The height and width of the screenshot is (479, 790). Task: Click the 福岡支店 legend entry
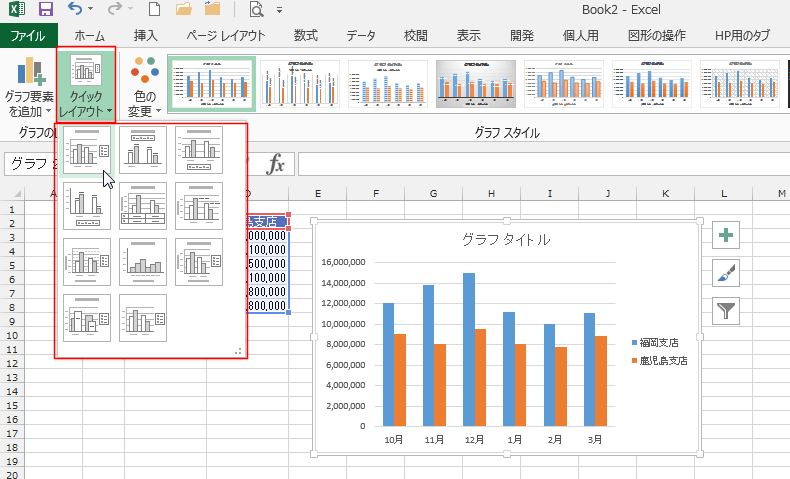pos(660,342)
